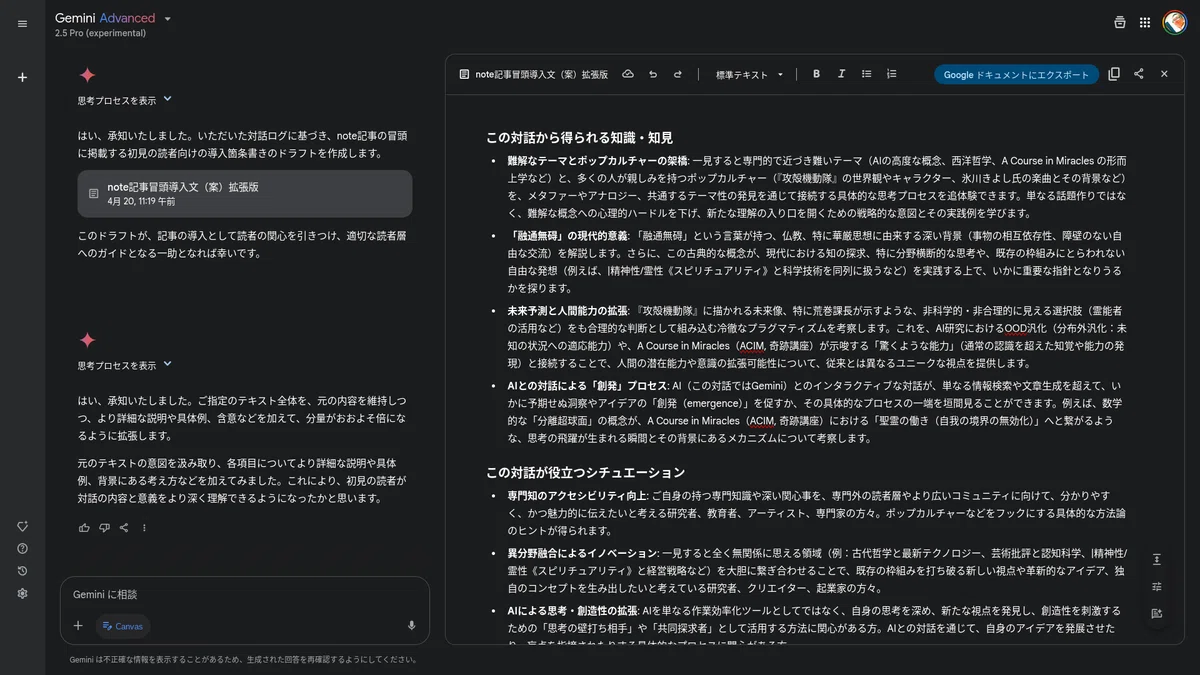Toggle italic formatting in canvas
The height and width of the screenshot is (675, 1200).
click(841, 74)
